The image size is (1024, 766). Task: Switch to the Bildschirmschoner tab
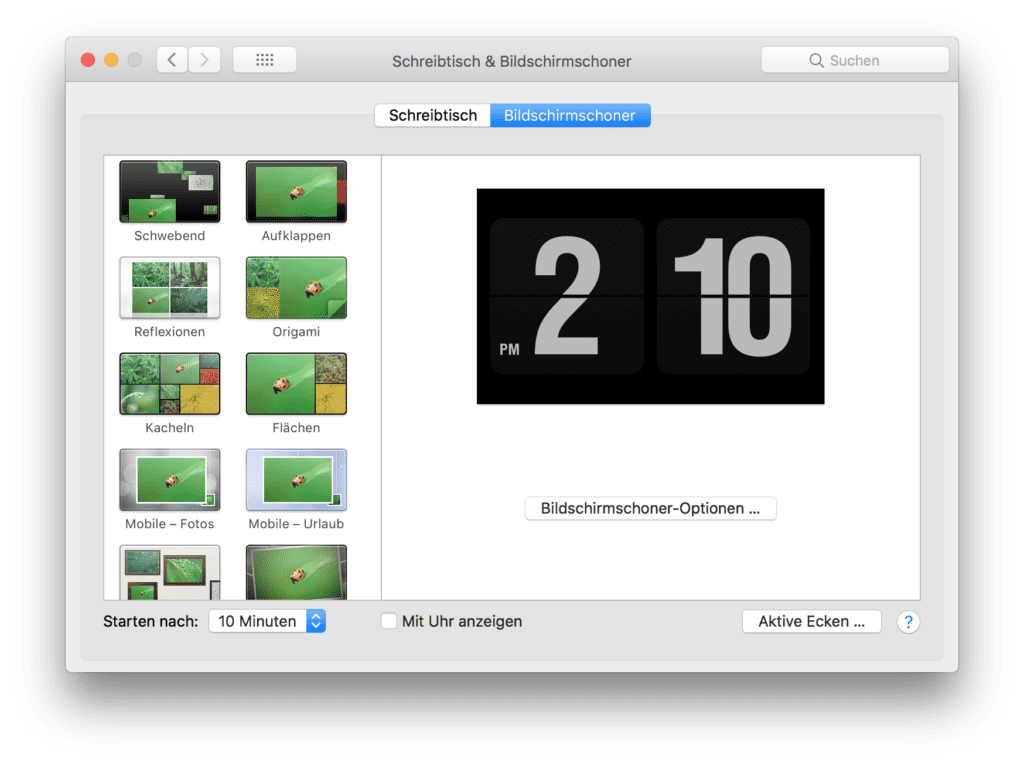click(569, 116)
